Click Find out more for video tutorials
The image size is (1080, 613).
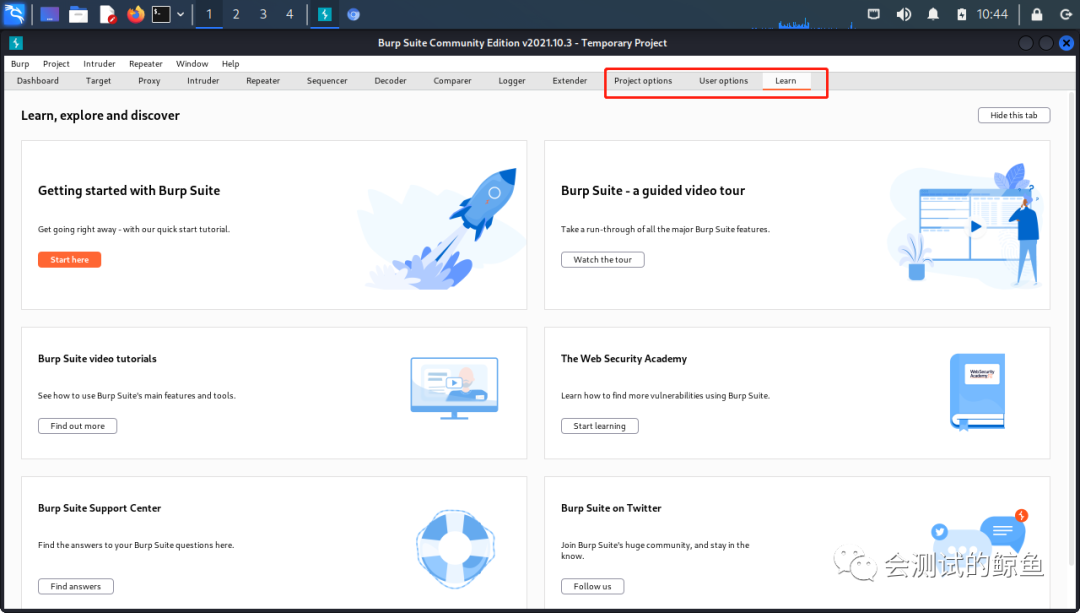point(78,426)
